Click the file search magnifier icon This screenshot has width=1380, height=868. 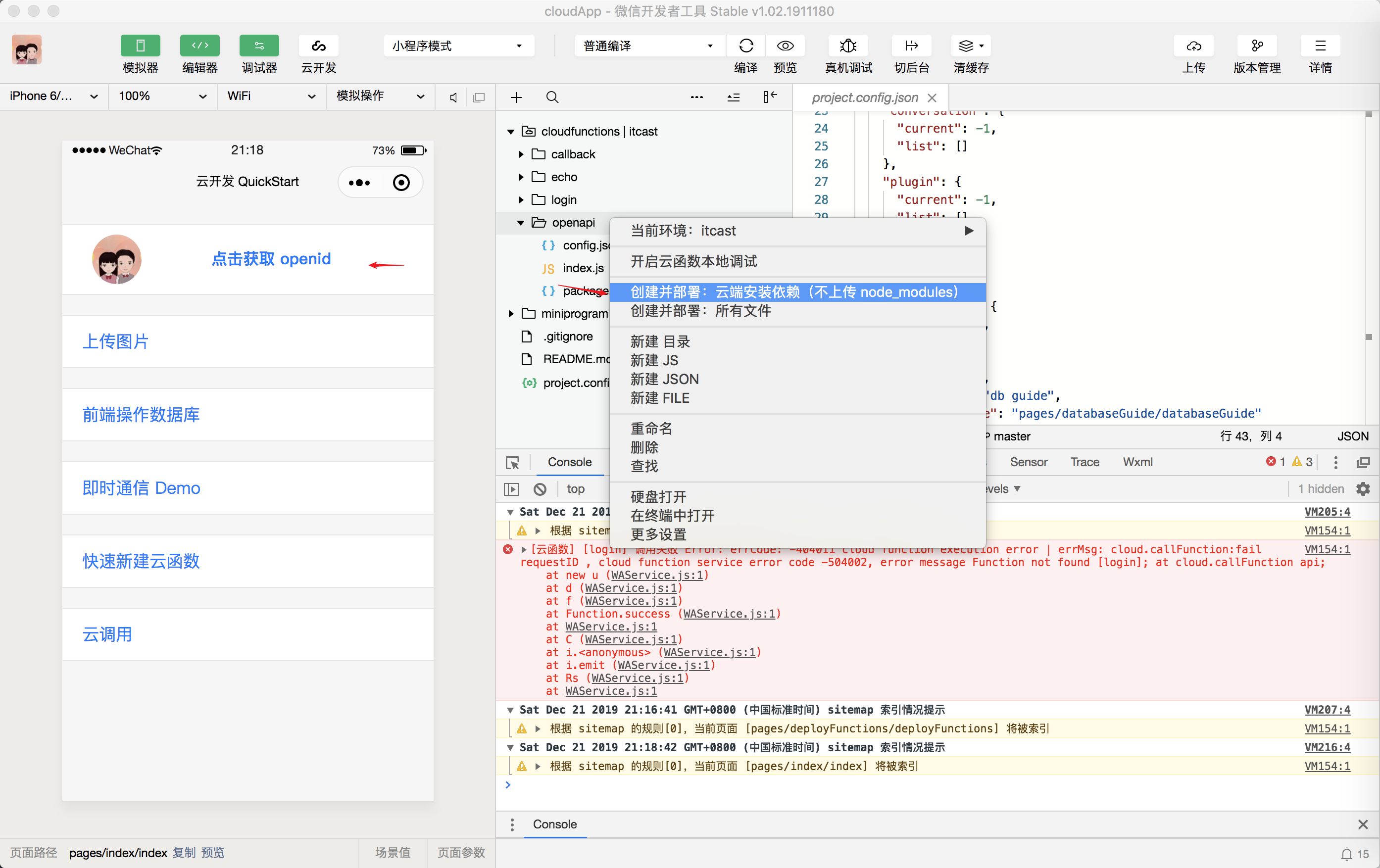pyautogui.click(x=552, y=97)
